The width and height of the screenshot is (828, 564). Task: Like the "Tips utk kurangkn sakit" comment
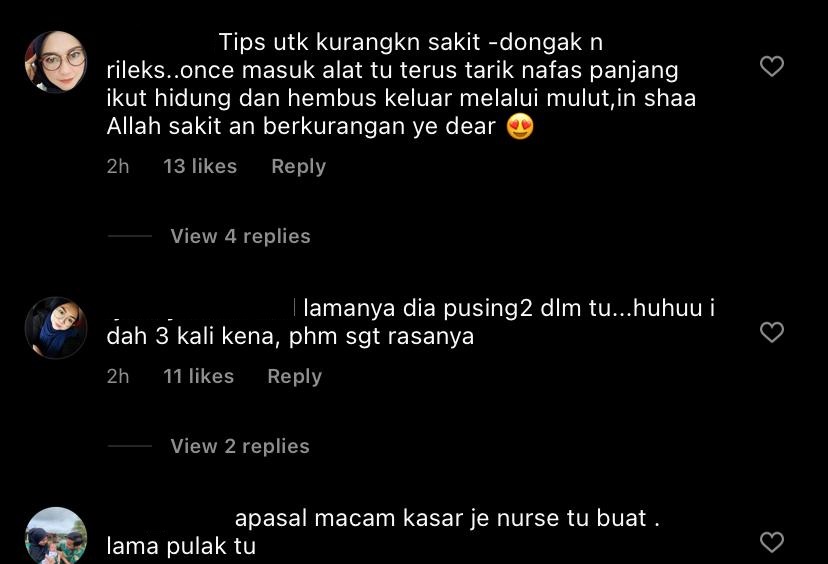point(771,67)
